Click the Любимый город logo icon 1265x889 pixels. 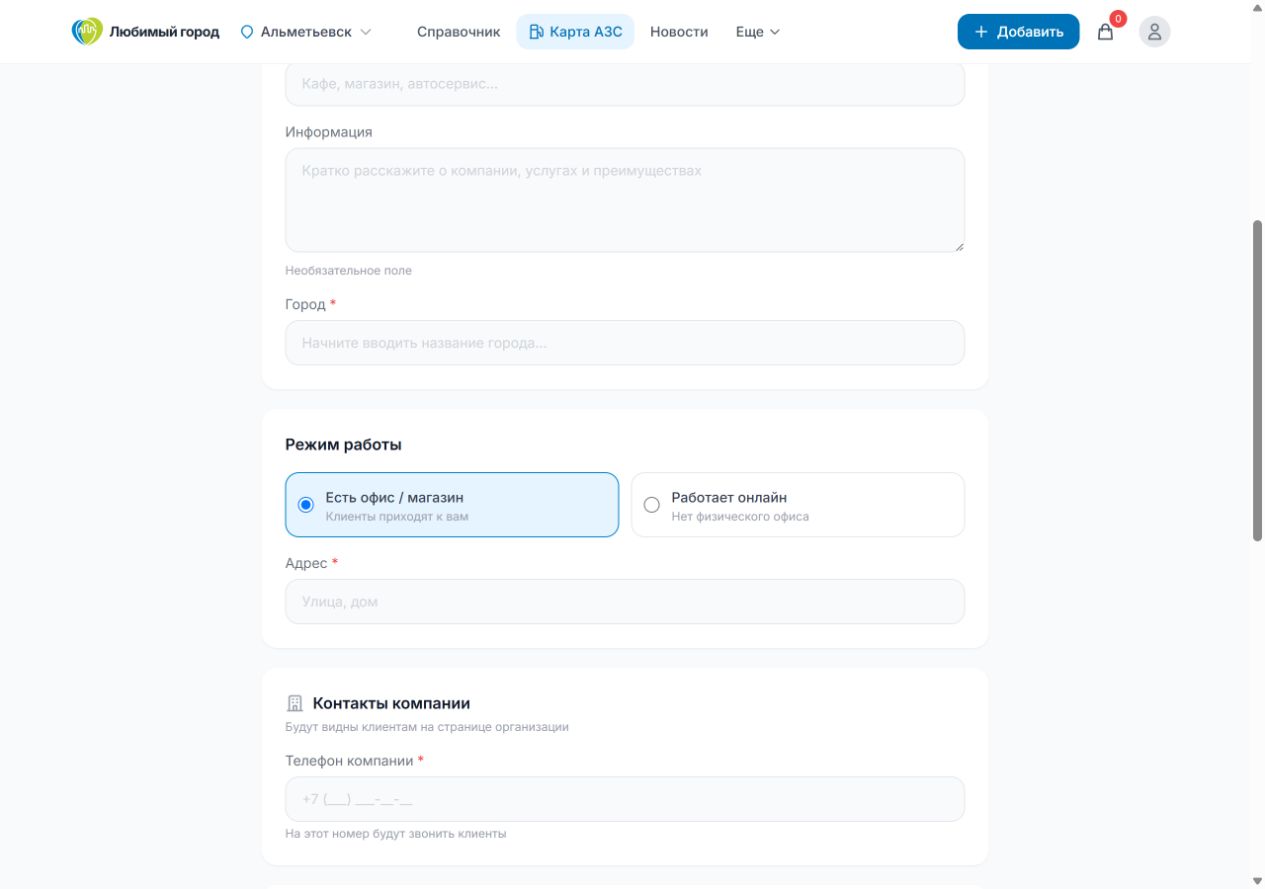pos(87,32)
